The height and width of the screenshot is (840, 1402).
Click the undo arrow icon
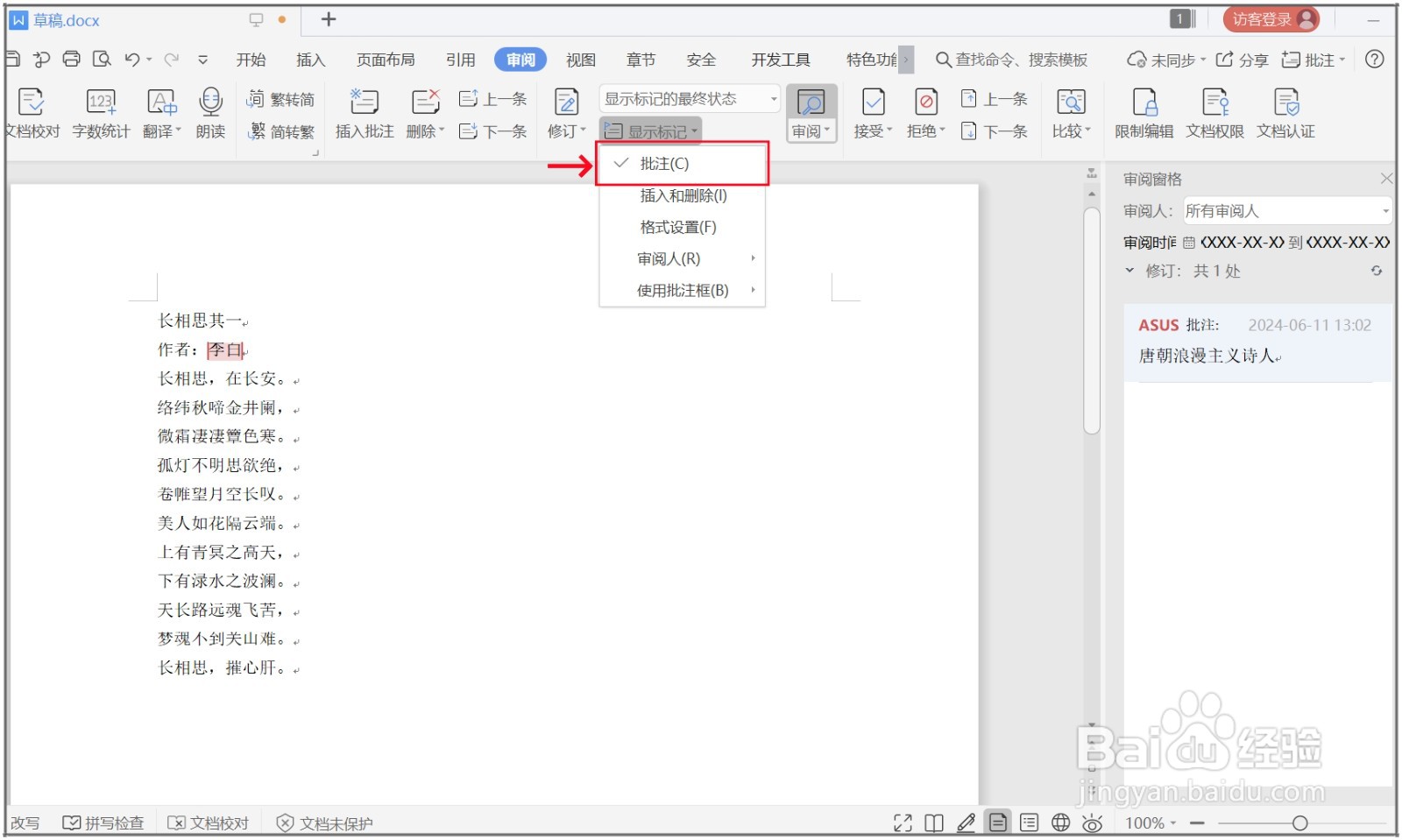tap(132, 59)
